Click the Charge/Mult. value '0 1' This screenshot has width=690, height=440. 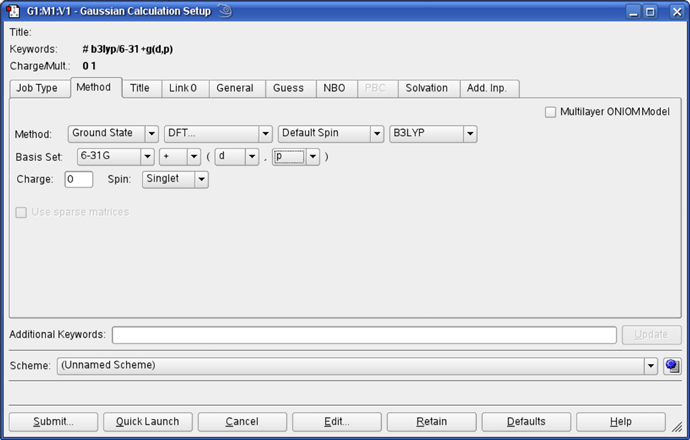tap(89, 66)
